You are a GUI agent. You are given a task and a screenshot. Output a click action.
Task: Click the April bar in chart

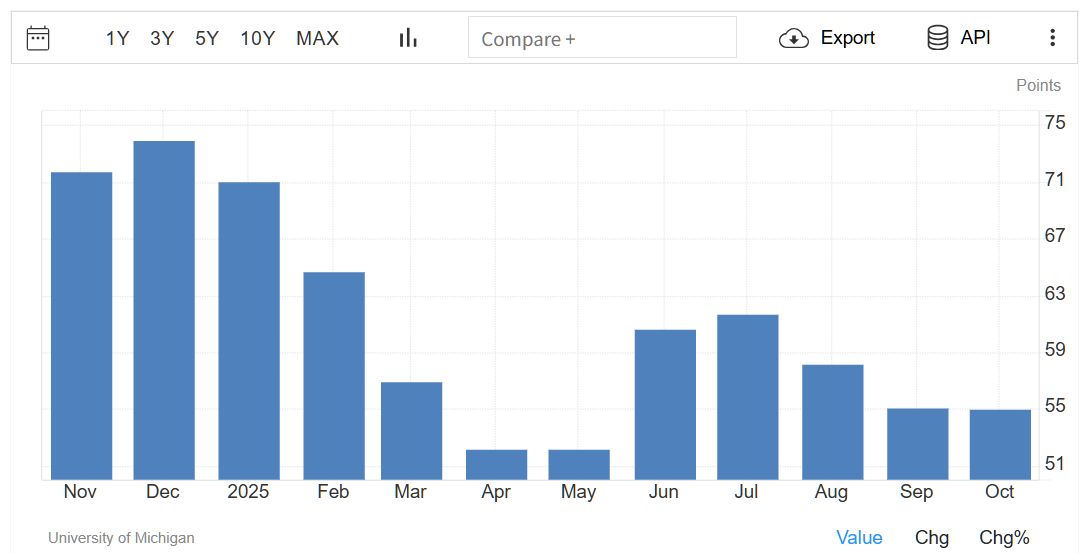(496, 465)
